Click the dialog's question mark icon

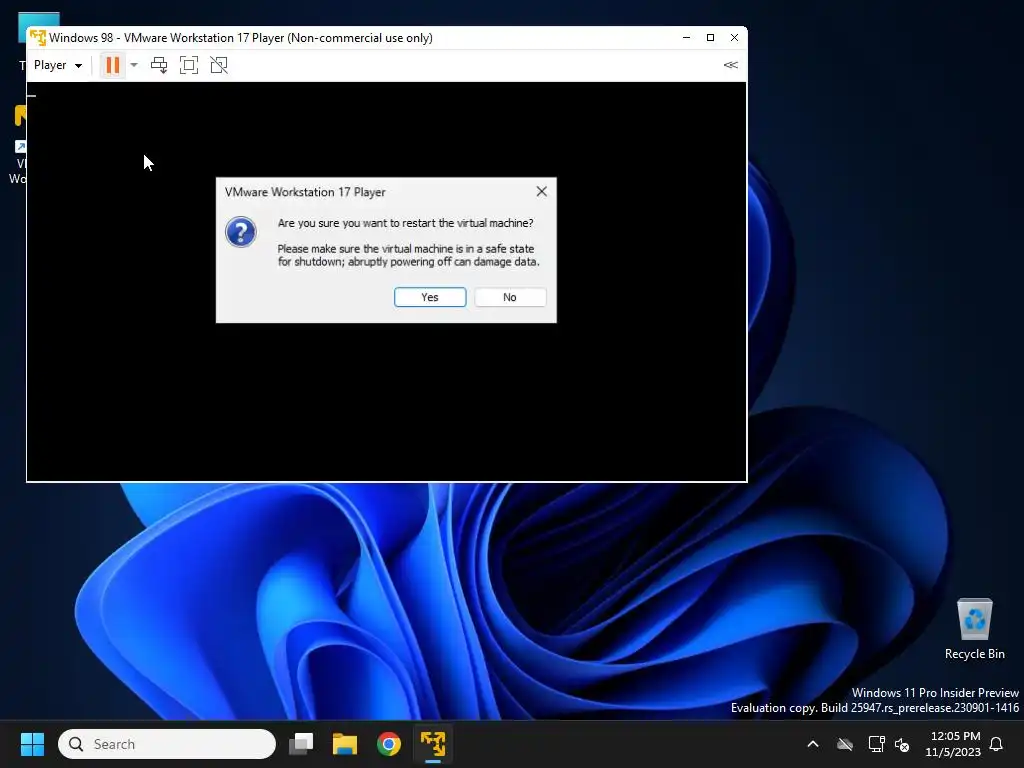pos(240,232)
